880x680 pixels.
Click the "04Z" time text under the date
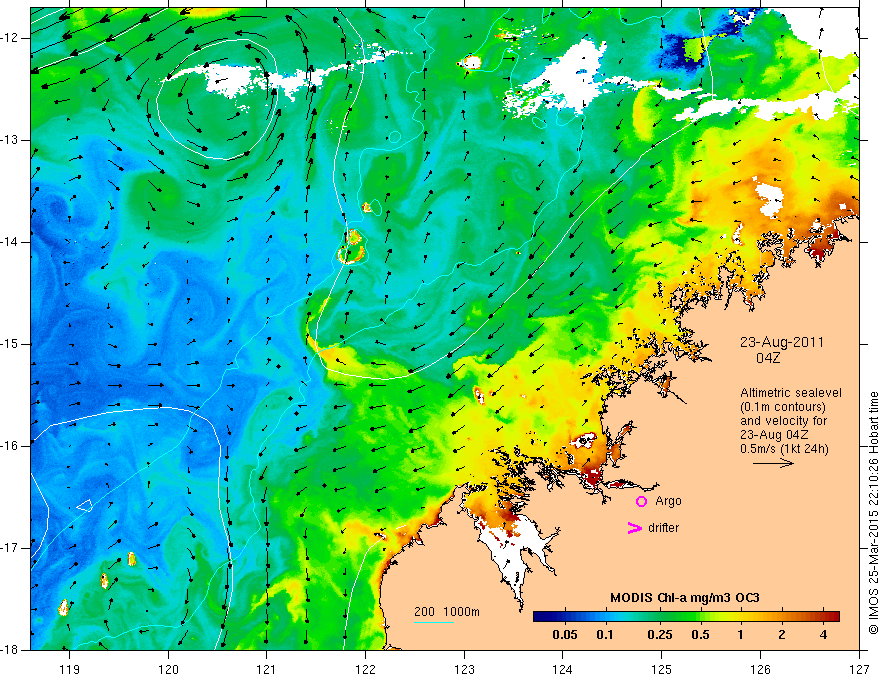tap(768, 358)
